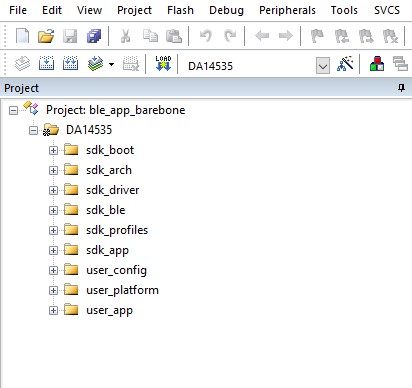412x388 pixels.
Task: Select the sdk_profiles group
Action: pos(117,230)
